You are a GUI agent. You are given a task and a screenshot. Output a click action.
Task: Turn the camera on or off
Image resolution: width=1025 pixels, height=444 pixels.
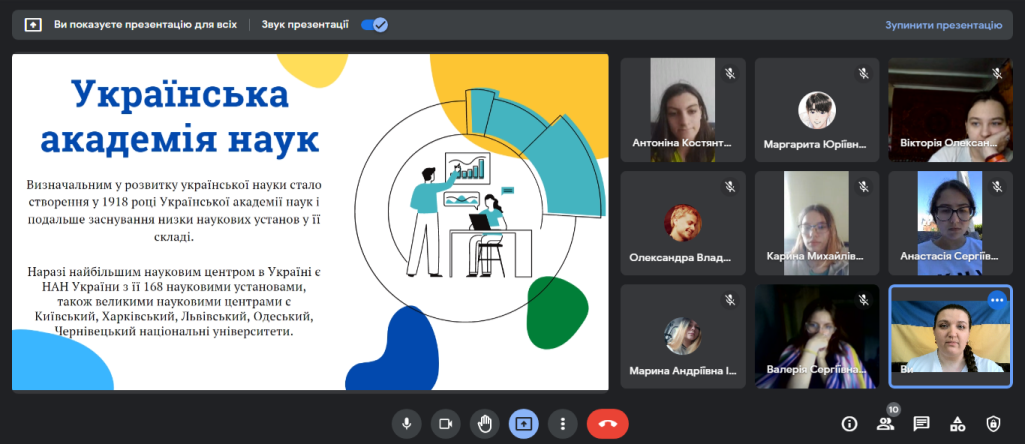pos(445,423)
